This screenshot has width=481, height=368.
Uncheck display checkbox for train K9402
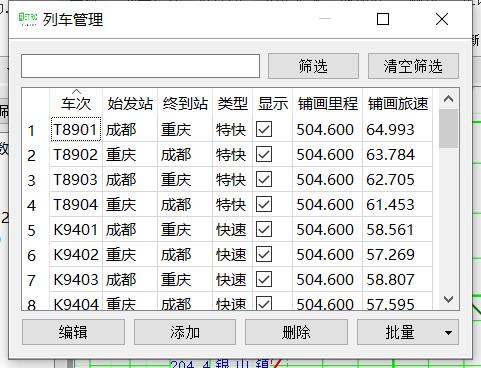click(264, 254)
